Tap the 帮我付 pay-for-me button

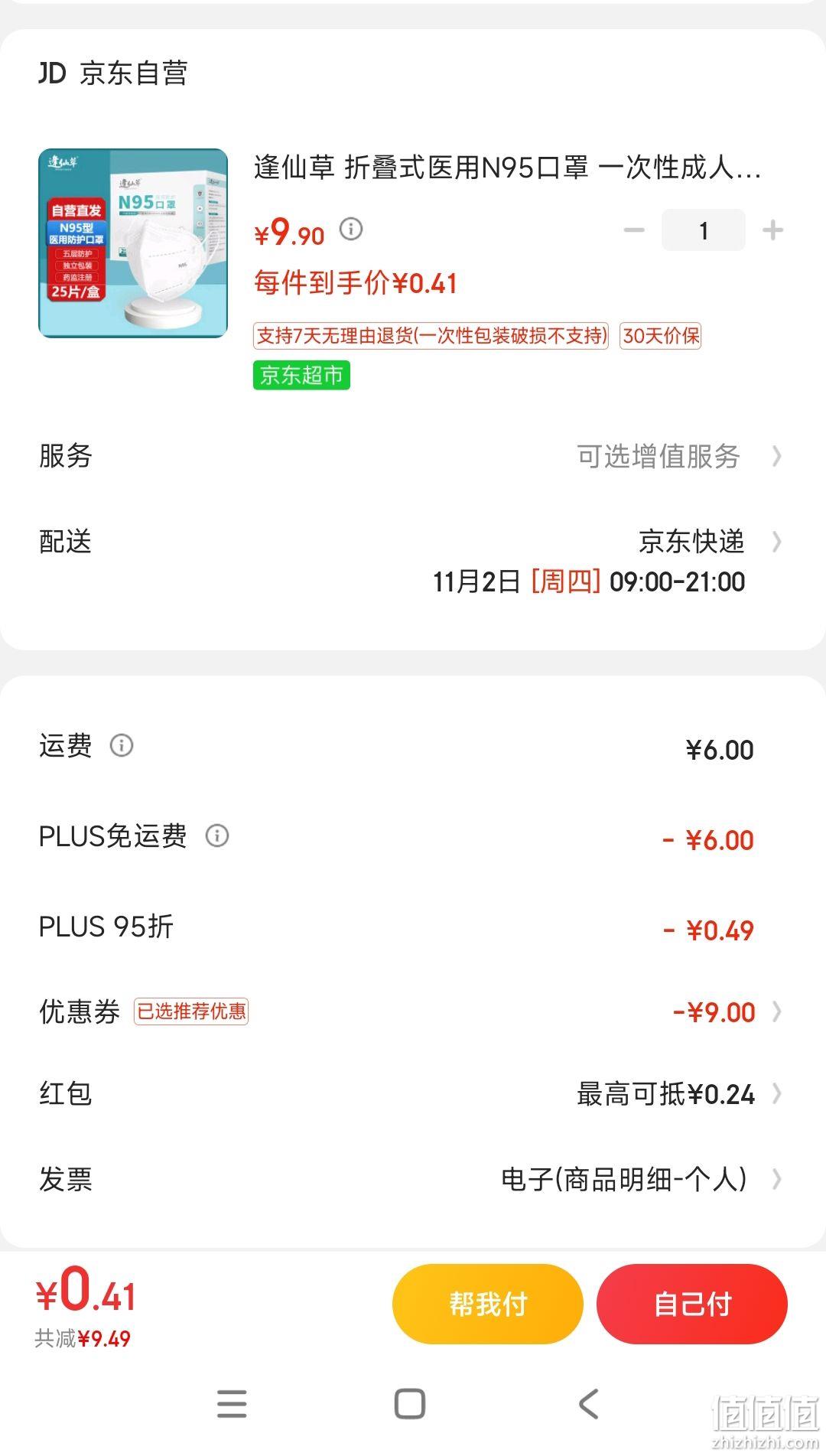coord(488,1304)
